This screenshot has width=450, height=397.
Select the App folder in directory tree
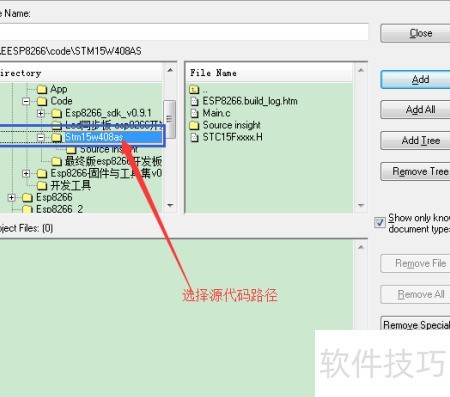coord(52,89)
